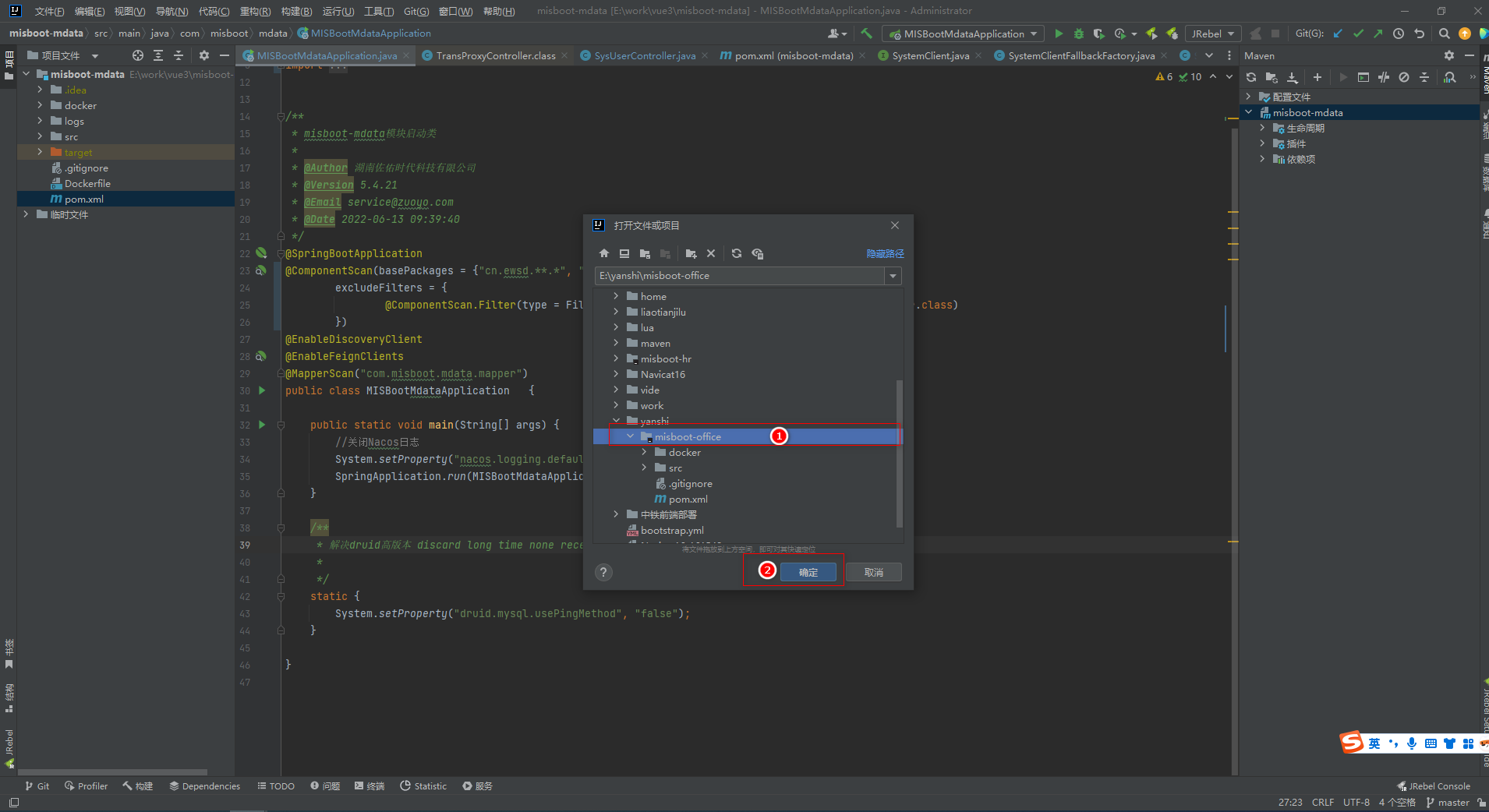Run with coverage from the main toolbar
This screenshot has height=812, width=1489.
coord(1099,34)
